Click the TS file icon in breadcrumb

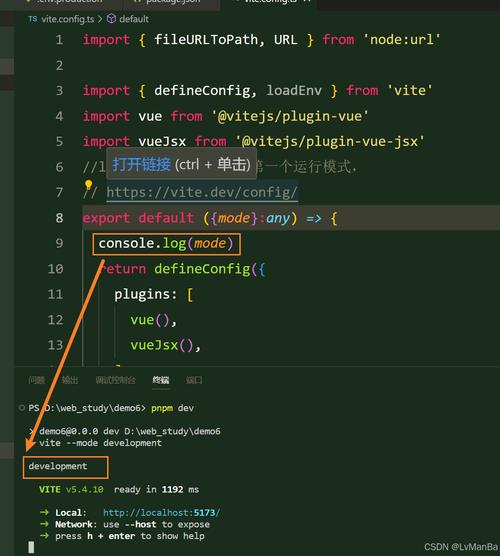point(33,19)
